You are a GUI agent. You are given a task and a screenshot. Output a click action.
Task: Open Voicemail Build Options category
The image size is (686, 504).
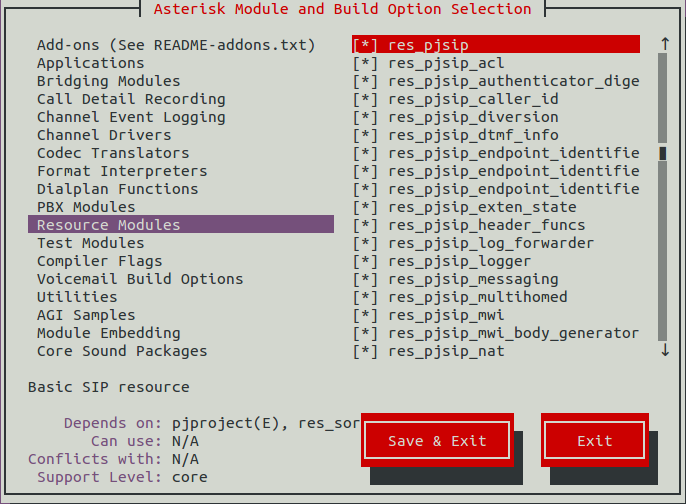[140, 279]
